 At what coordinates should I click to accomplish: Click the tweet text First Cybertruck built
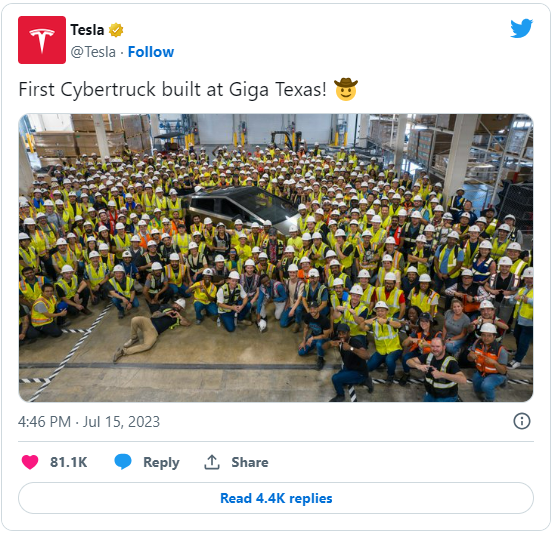[109, 89]
